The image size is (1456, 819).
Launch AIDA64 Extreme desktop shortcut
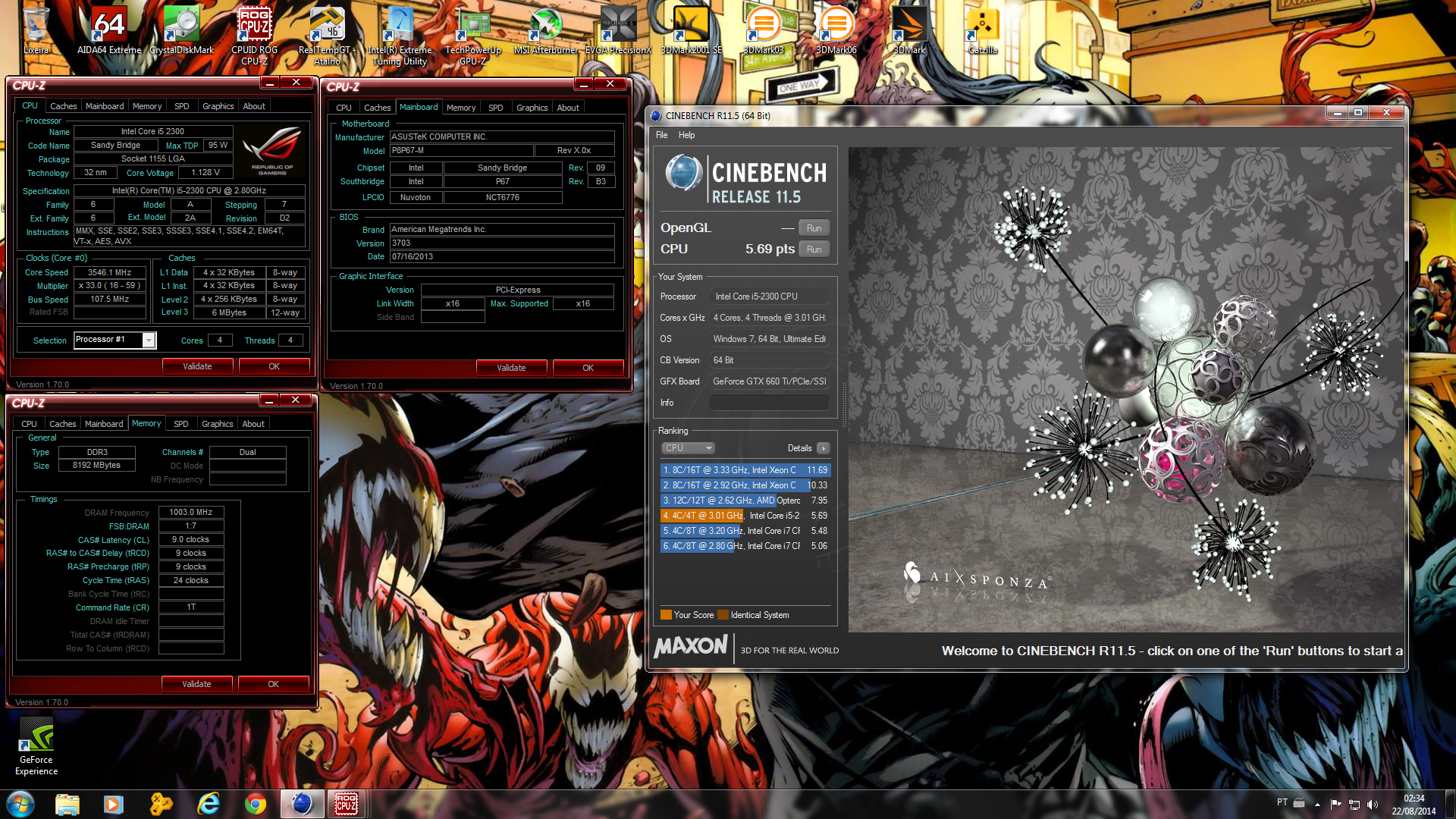click(109, 30)
